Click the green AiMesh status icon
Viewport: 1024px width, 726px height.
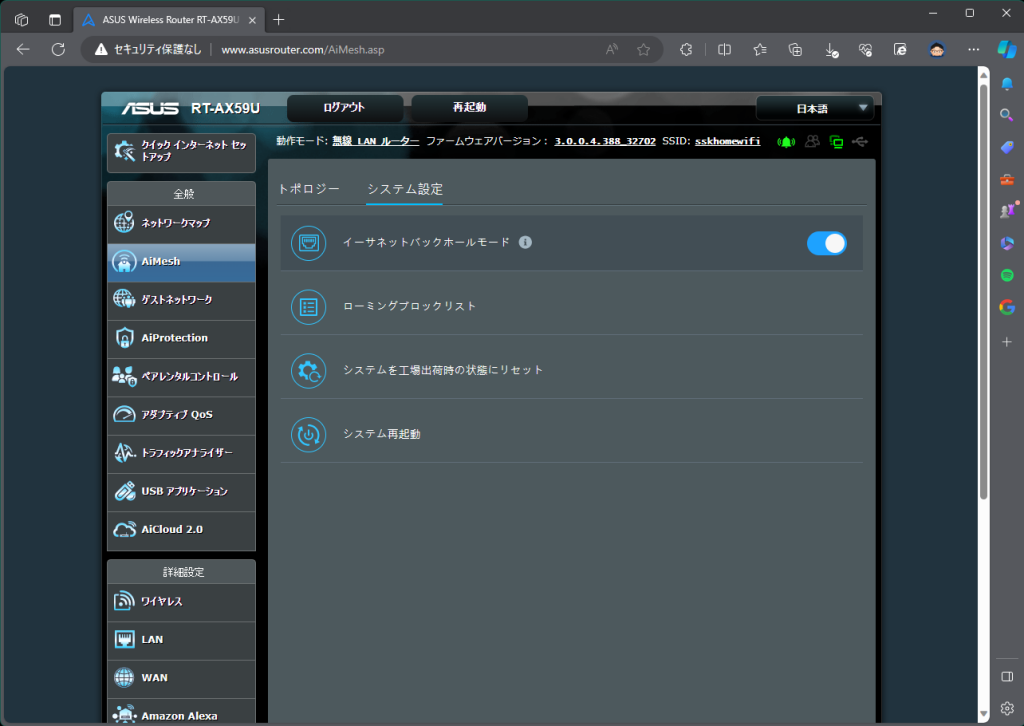(786, 142)
